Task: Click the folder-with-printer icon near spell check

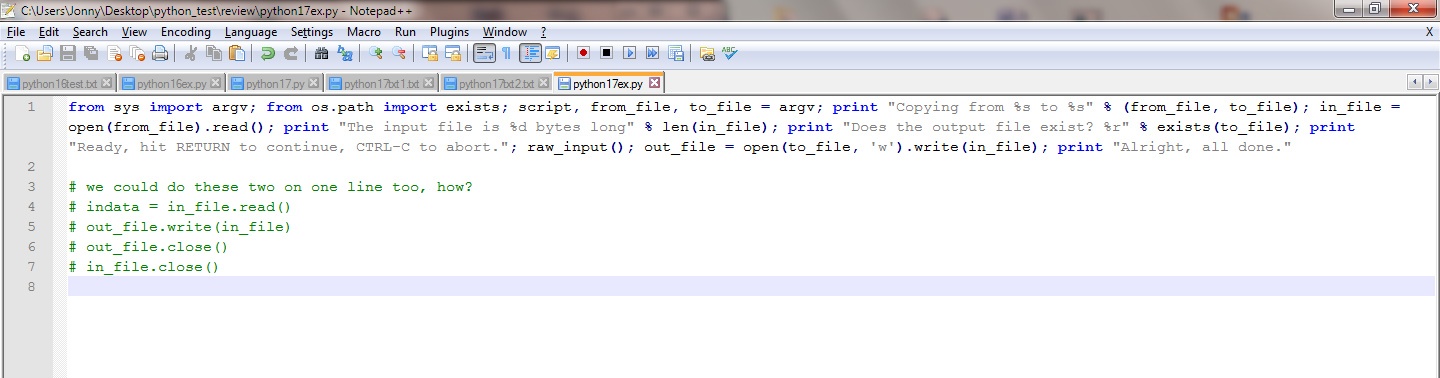Action: [x=707, y=53]
